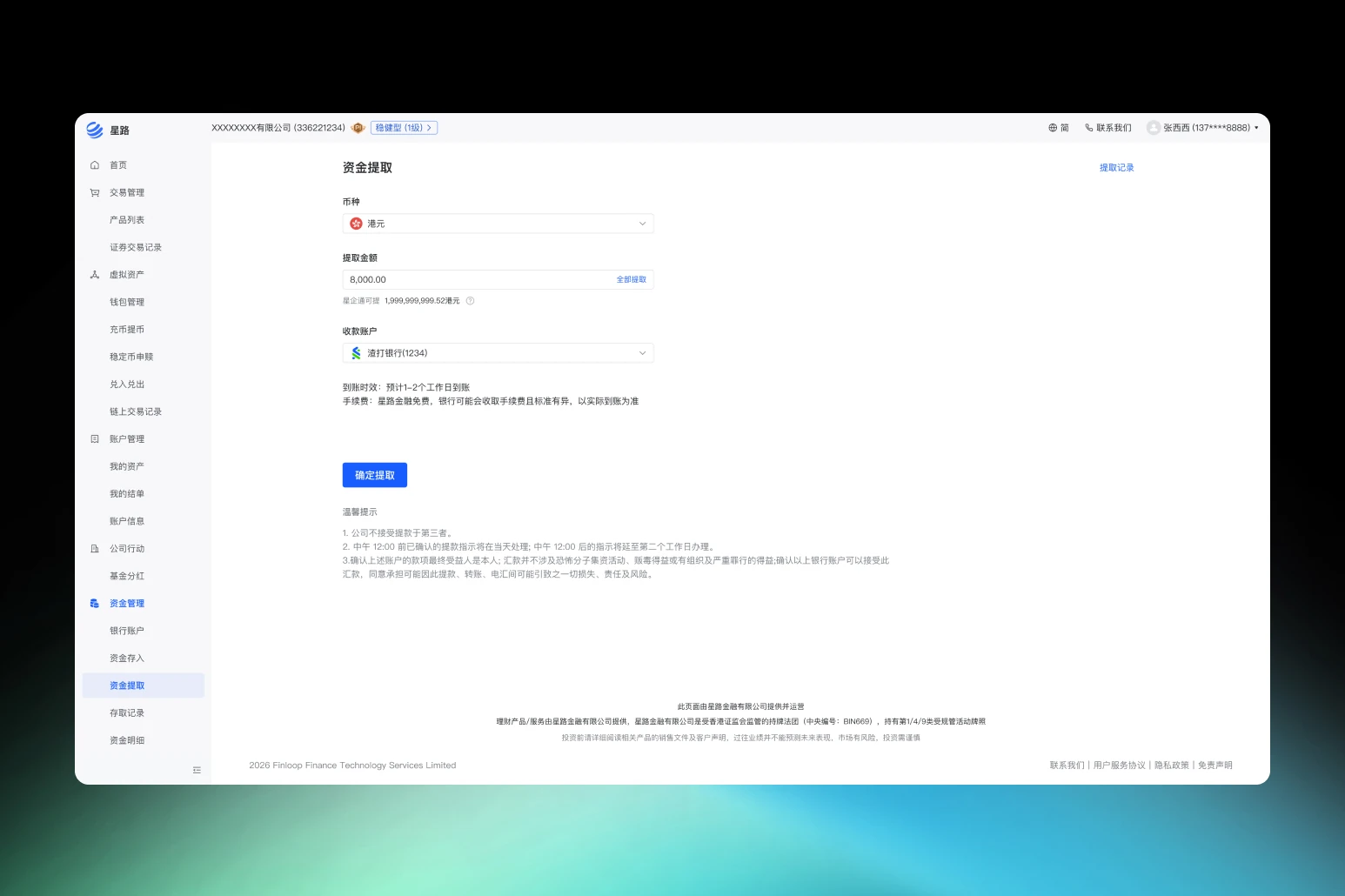
Task: Open 稳定币申赎 menu item
Action: (x=131, y=358)
